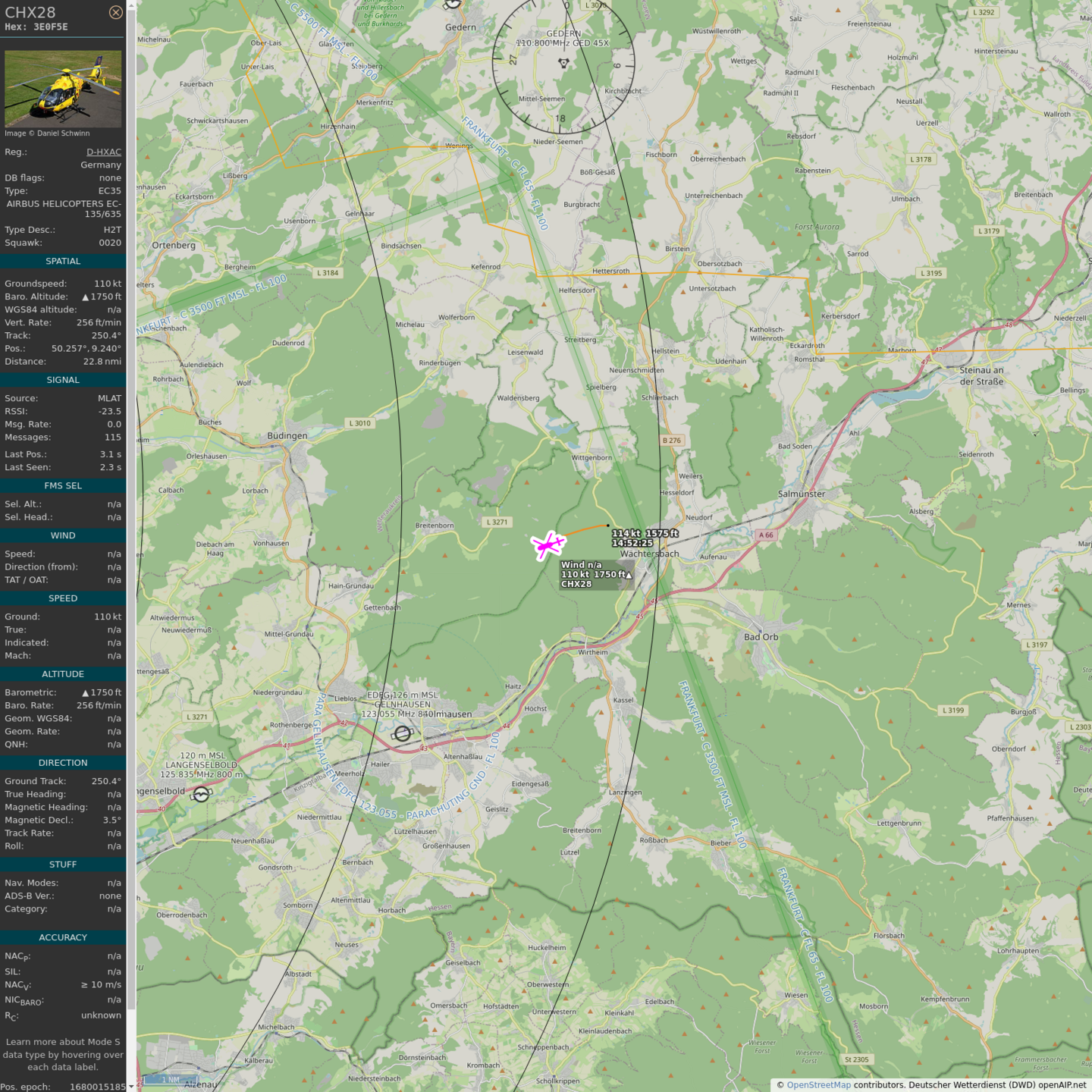This screenshot has width=1092, height=1092.
Task: Close the CHX28 aircraft info panel
Action: [x=115, y=12]
